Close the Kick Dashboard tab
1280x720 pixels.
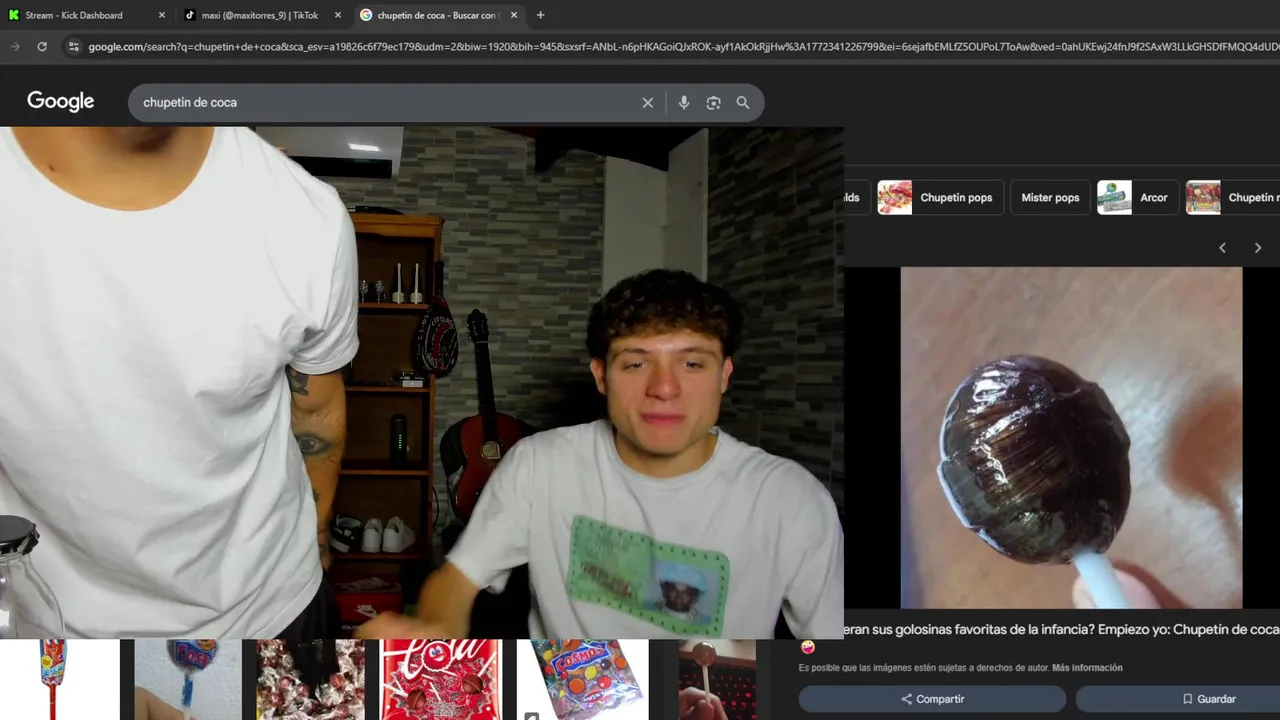162,15
